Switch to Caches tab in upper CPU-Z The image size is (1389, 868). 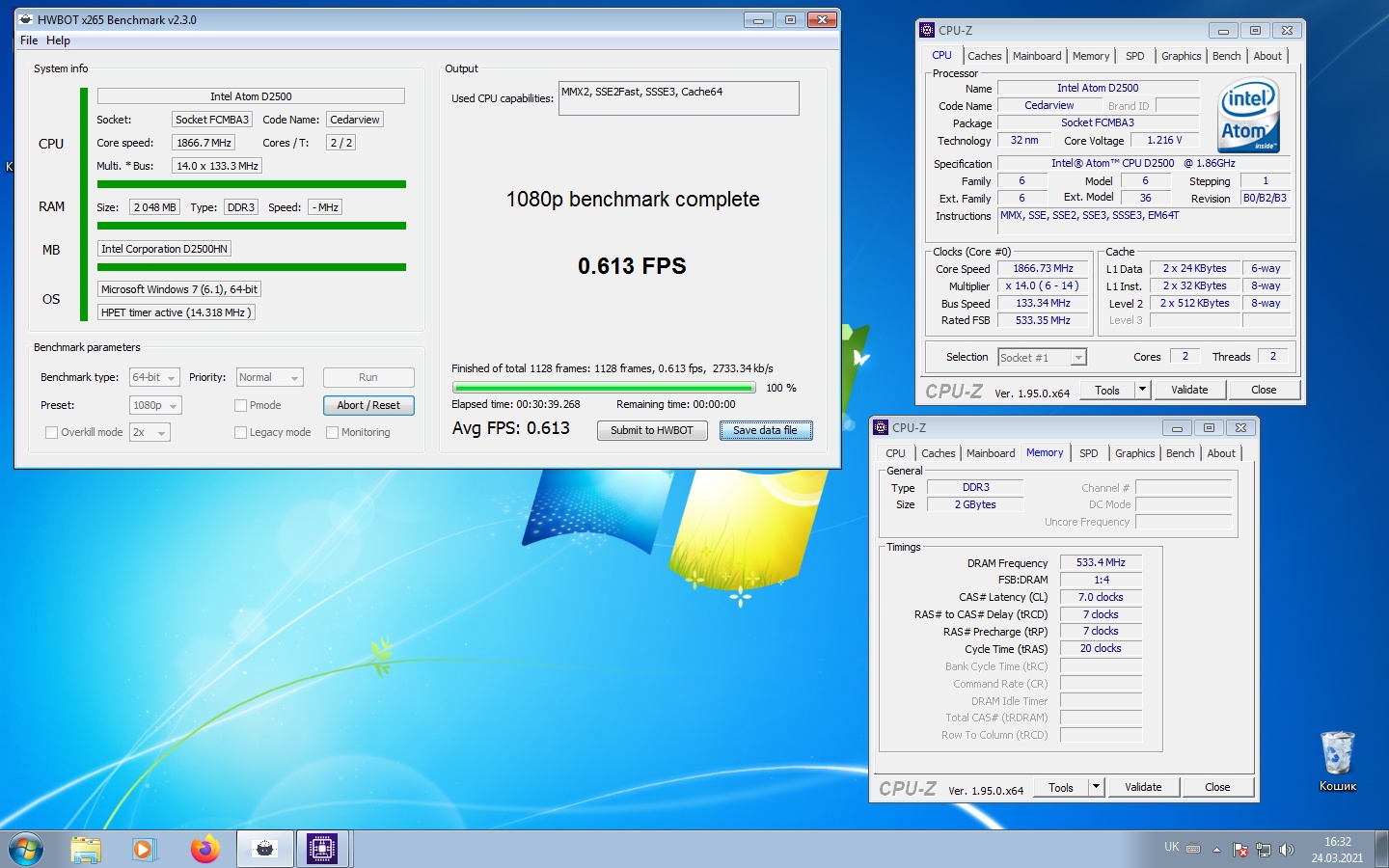(x=985, y=56)
